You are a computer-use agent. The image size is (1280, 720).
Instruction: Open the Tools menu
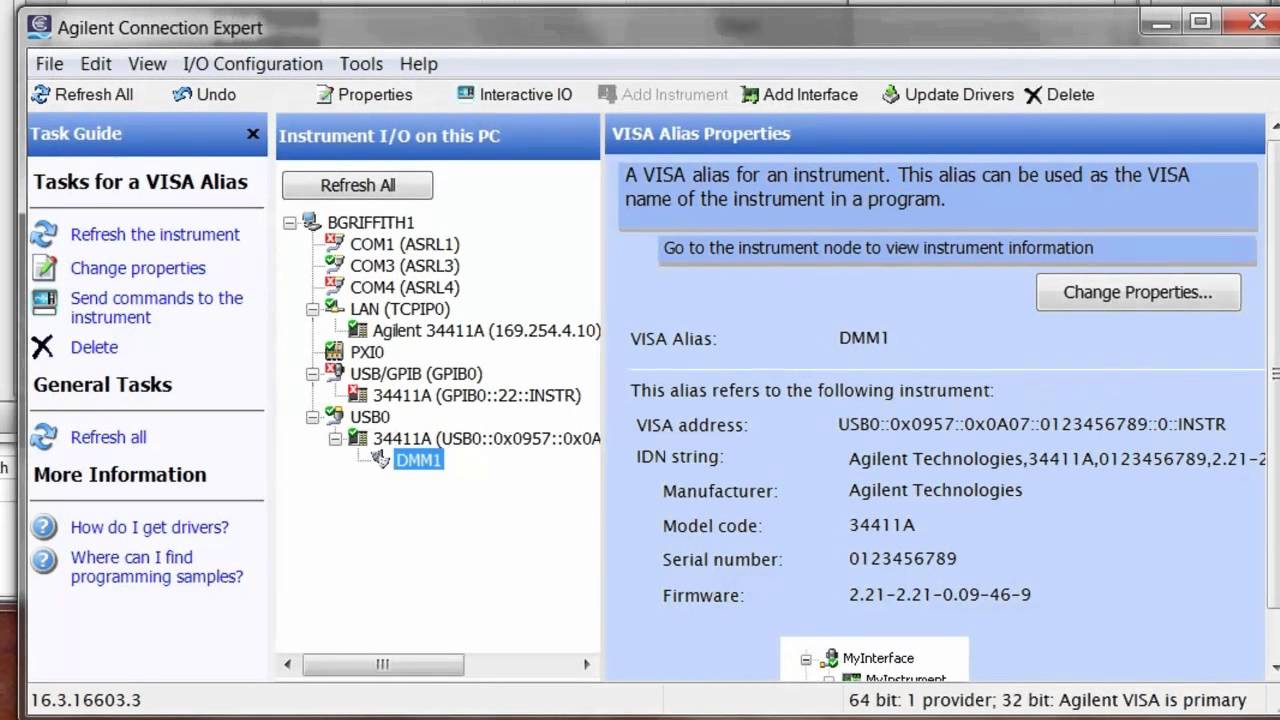pyautogui.click(x=361, y=63)
